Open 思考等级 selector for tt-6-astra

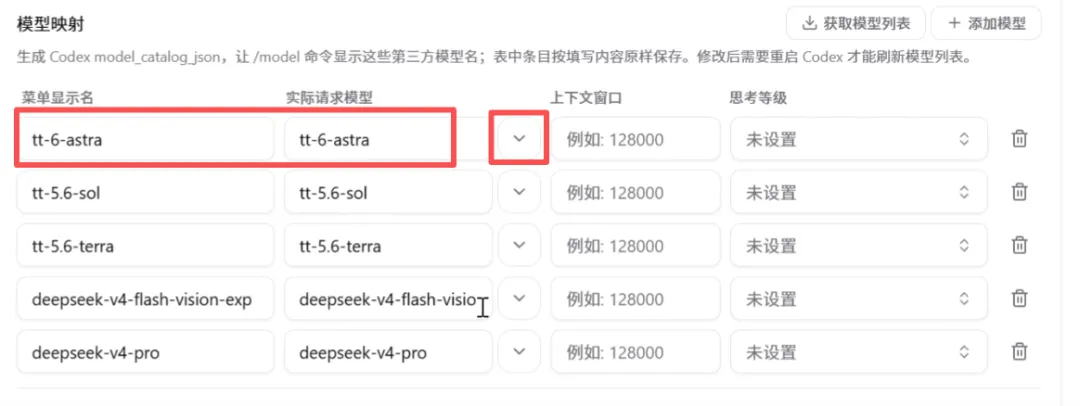coord(859,139)
